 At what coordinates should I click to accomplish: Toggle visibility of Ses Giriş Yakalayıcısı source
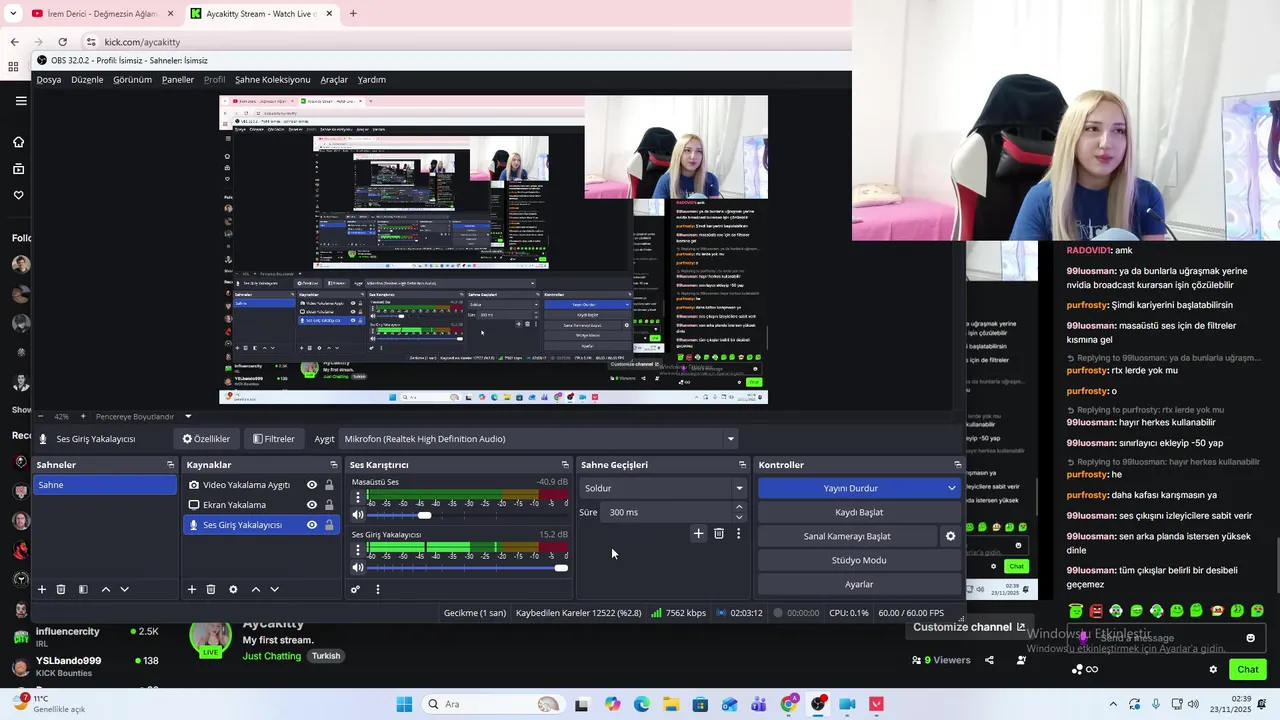coord(312,525)
